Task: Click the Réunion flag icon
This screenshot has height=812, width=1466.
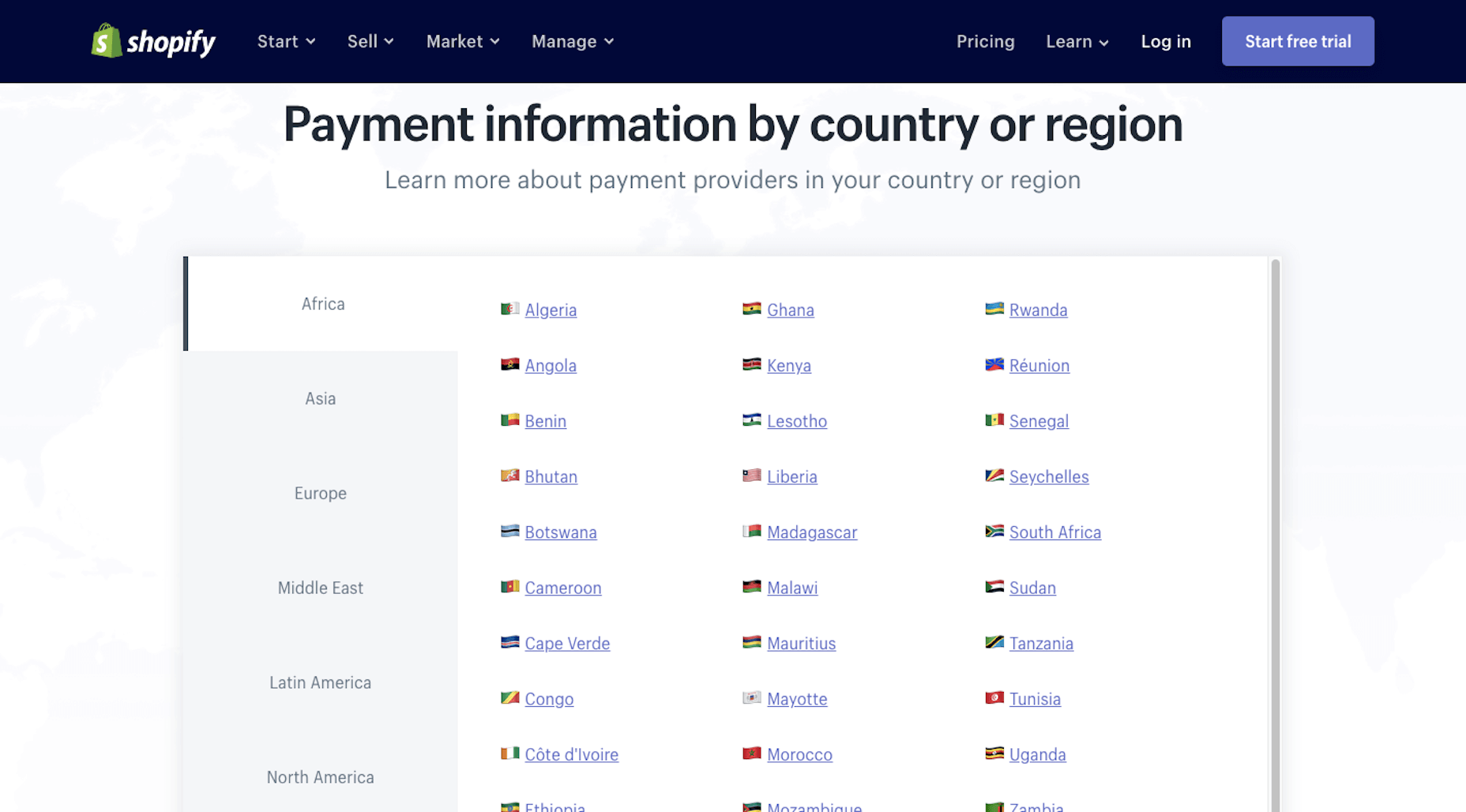Action: (994, 364)
